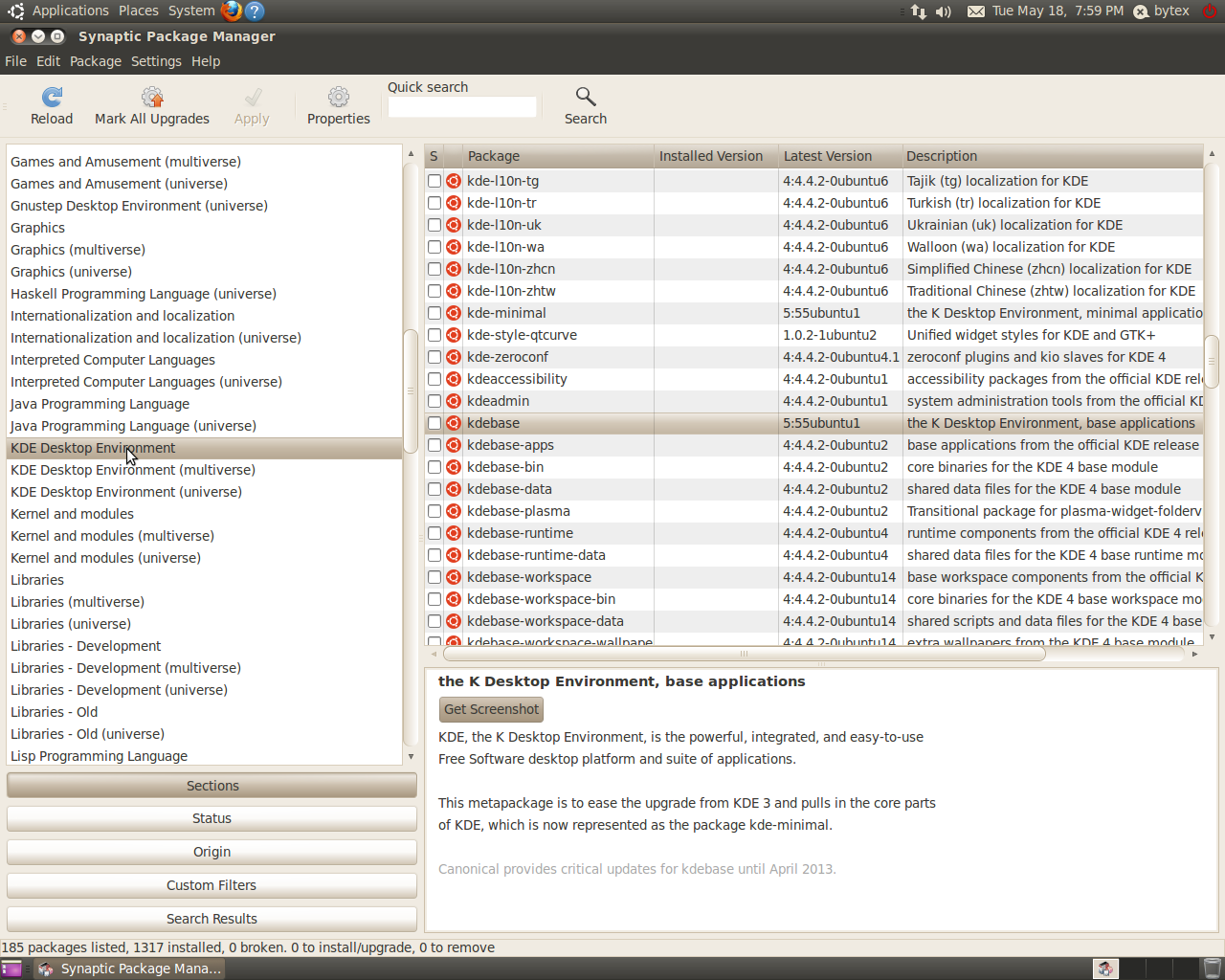
Task: Check the kde-style-qtcurve checkbox
Action: click(434, 335)
